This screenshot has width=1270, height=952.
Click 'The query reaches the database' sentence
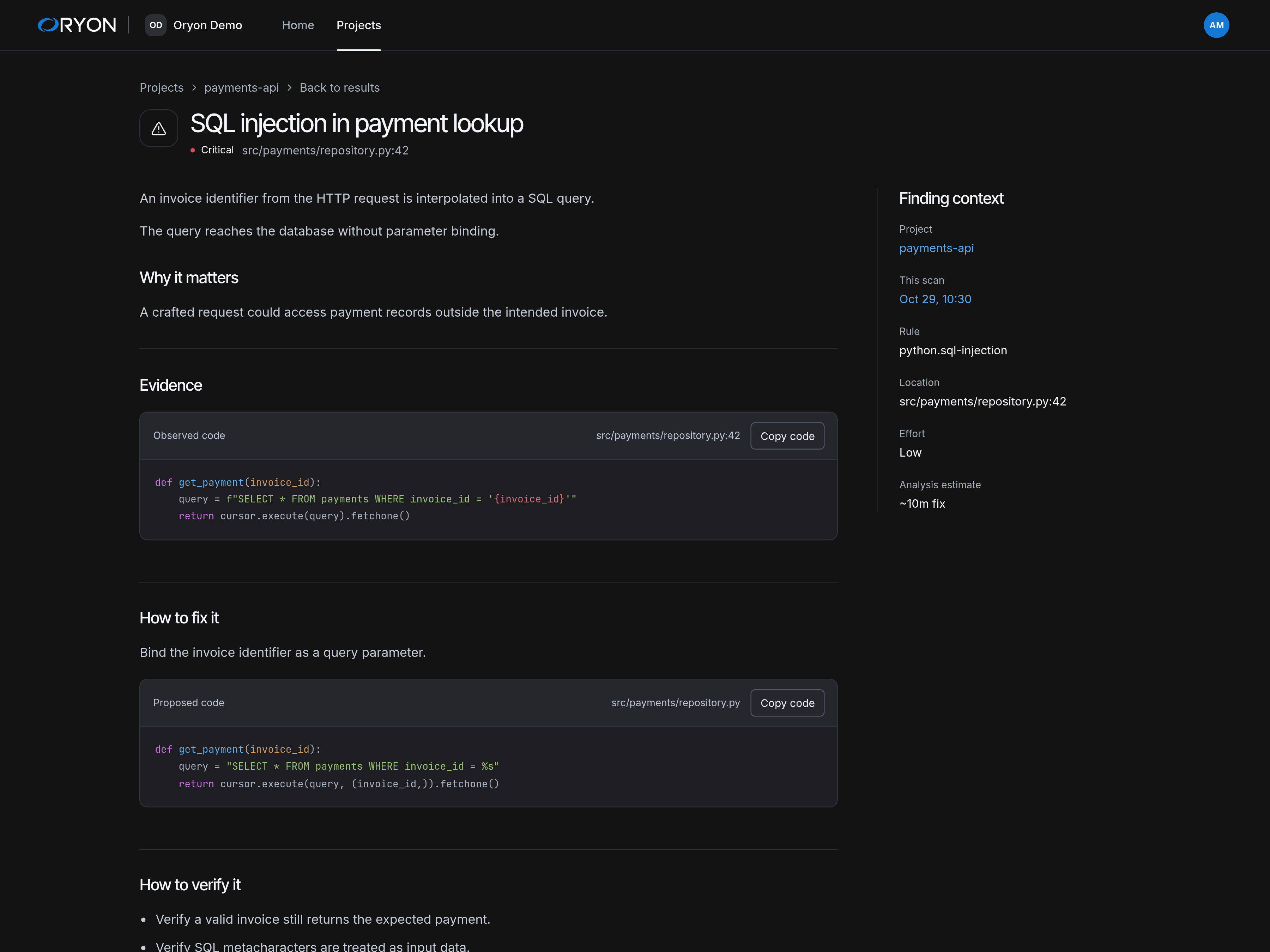(x=319, y=231)
